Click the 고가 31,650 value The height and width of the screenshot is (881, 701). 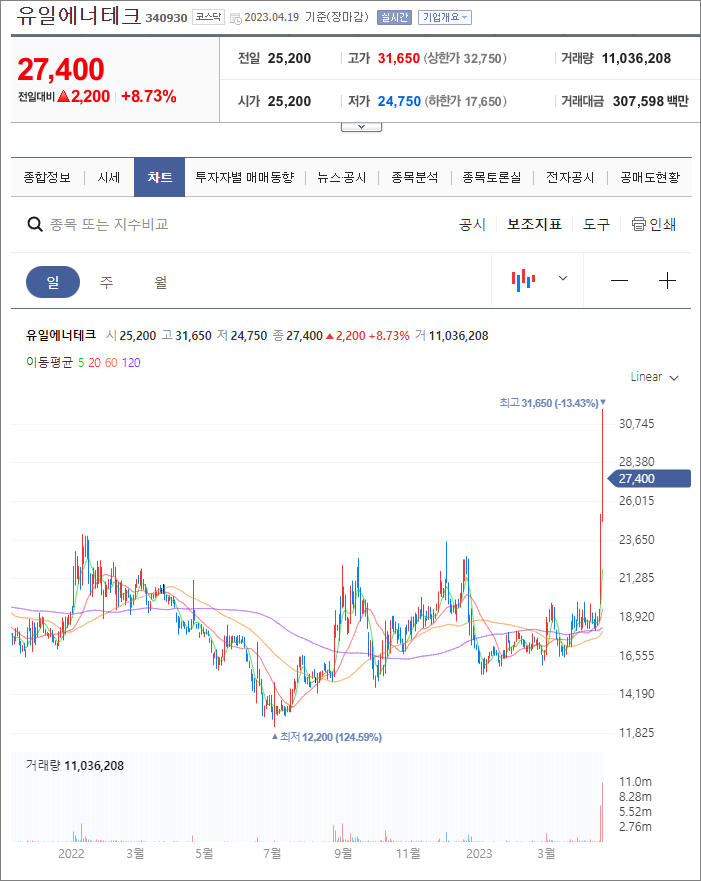[399, 58]
